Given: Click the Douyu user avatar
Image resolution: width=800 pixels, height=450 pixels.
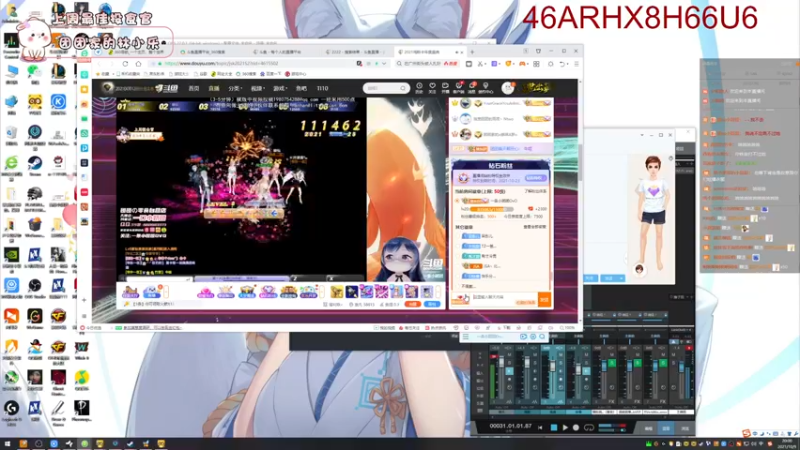Looking at the screenshot, I should click(x=508, y=88).
